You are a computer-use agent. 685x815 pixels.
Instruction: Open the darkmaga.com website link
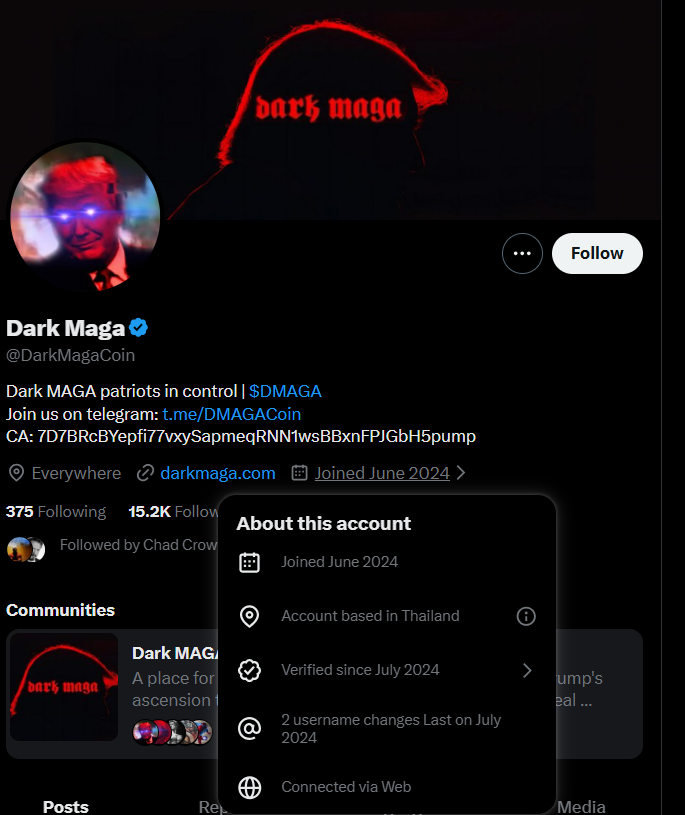(x=217, y=473)
